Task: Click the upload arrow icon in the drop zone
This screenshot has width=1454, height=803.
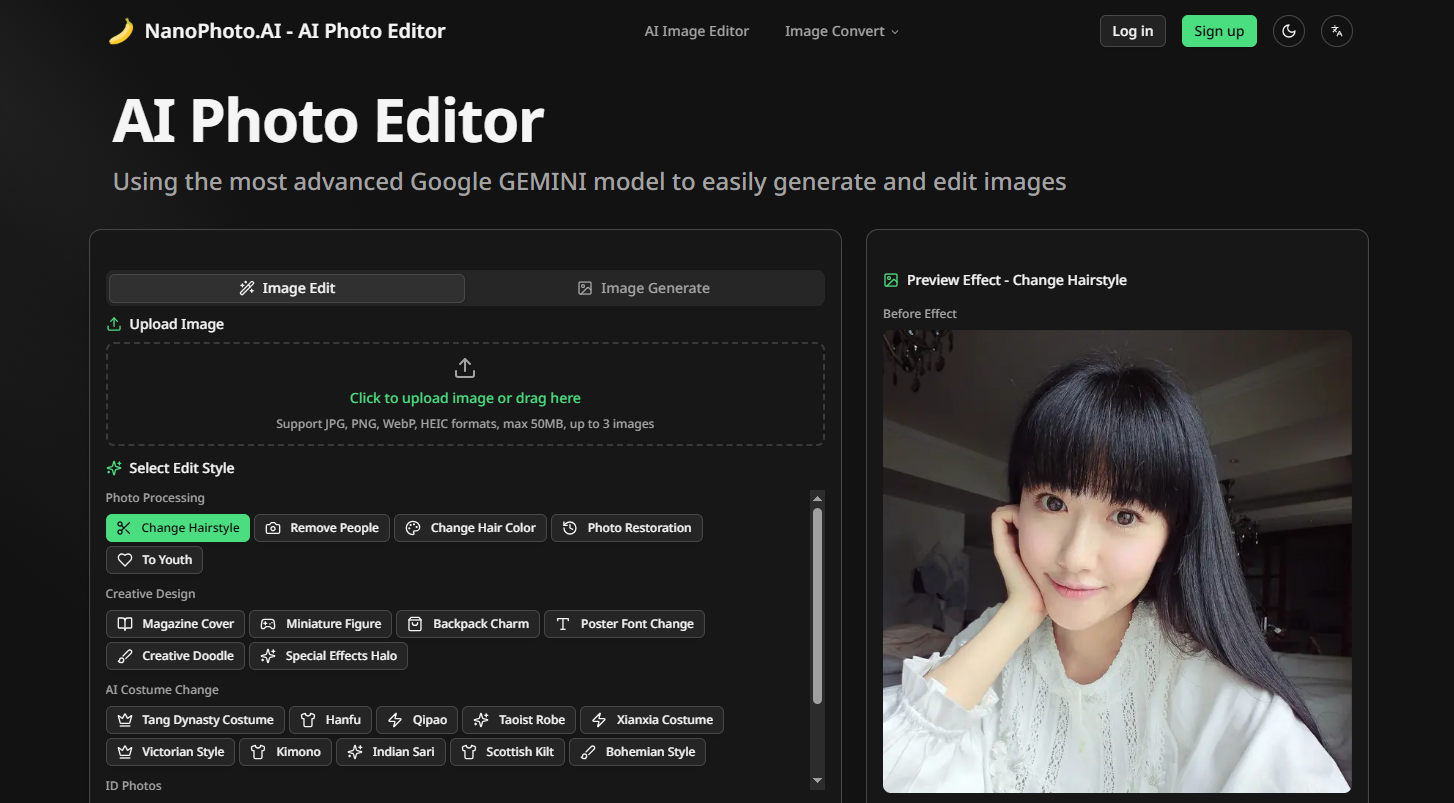Action: 465,367
